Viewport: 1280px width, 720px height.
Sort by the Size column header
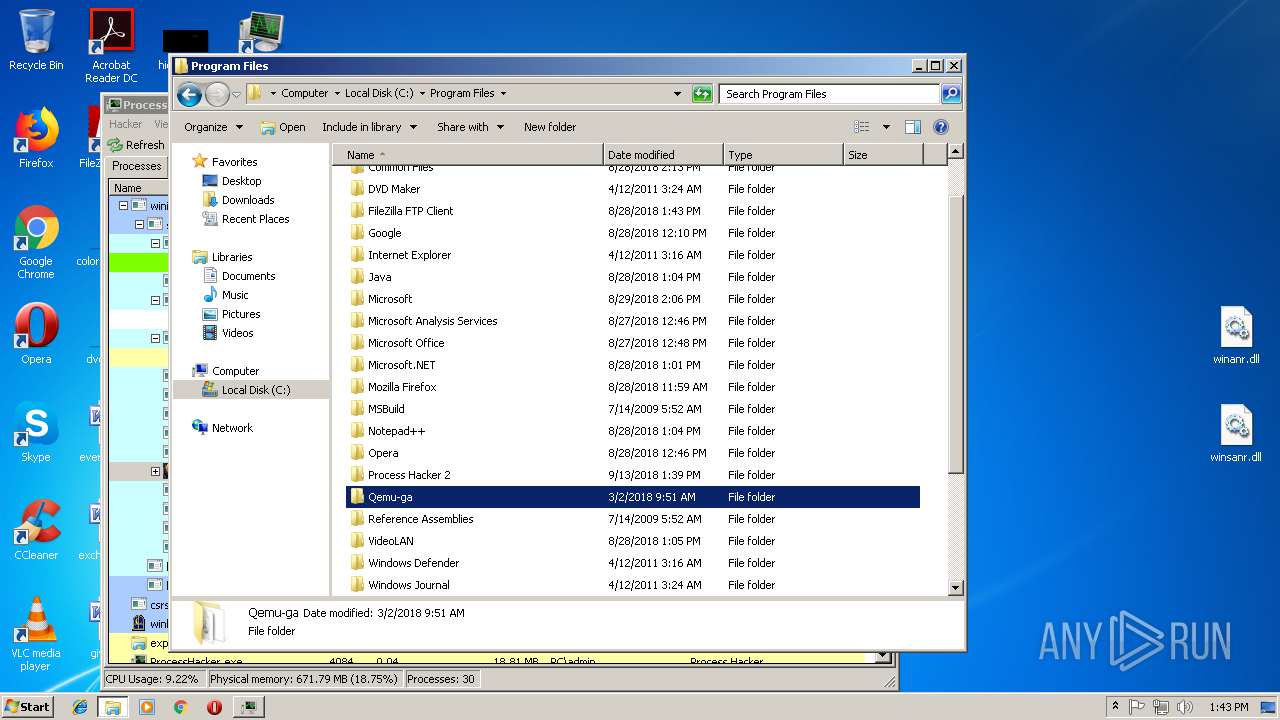883,155
